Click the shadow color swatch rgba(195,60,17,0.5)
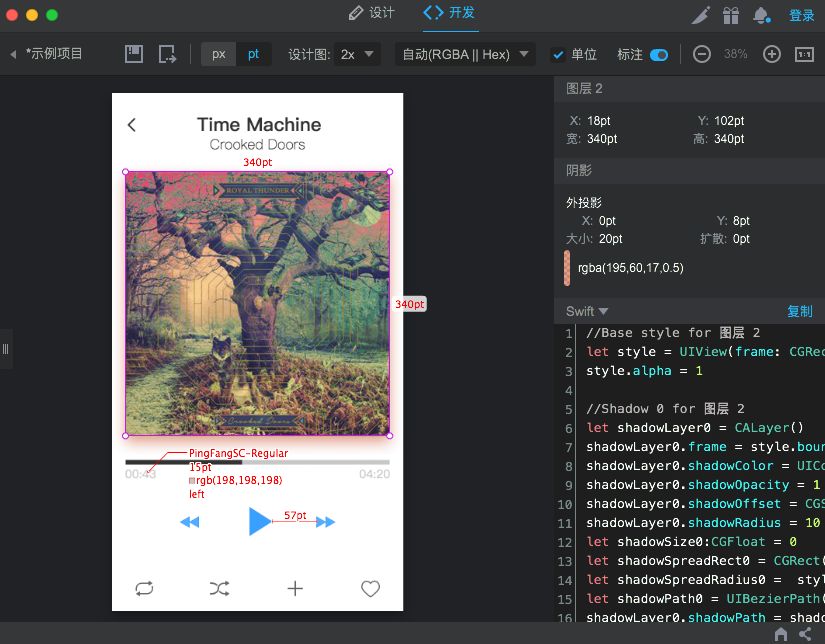Screen dimensions: 825x644 (x=567, y=268)
